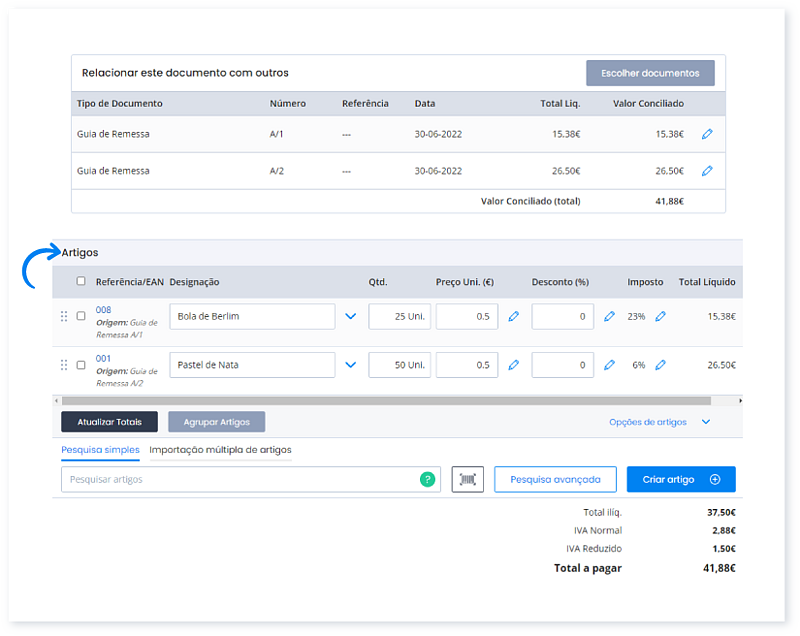This screenshot has width=800, height=636.
Task: Click the Criar artigo button
Action: pyautogui.click(x=680, y=480)
